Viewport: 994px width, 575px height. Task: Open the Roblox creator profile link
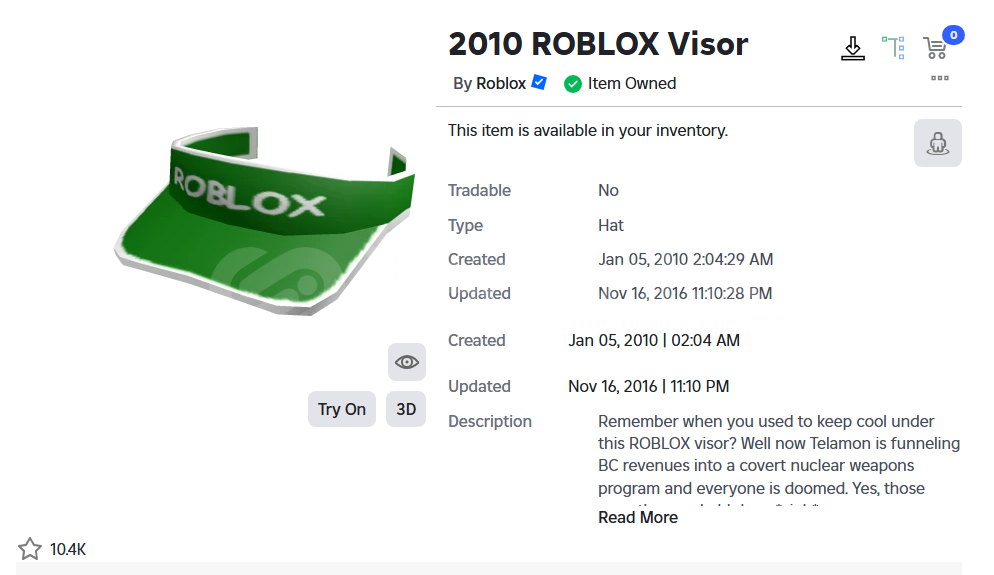click(x=501, y=84)
